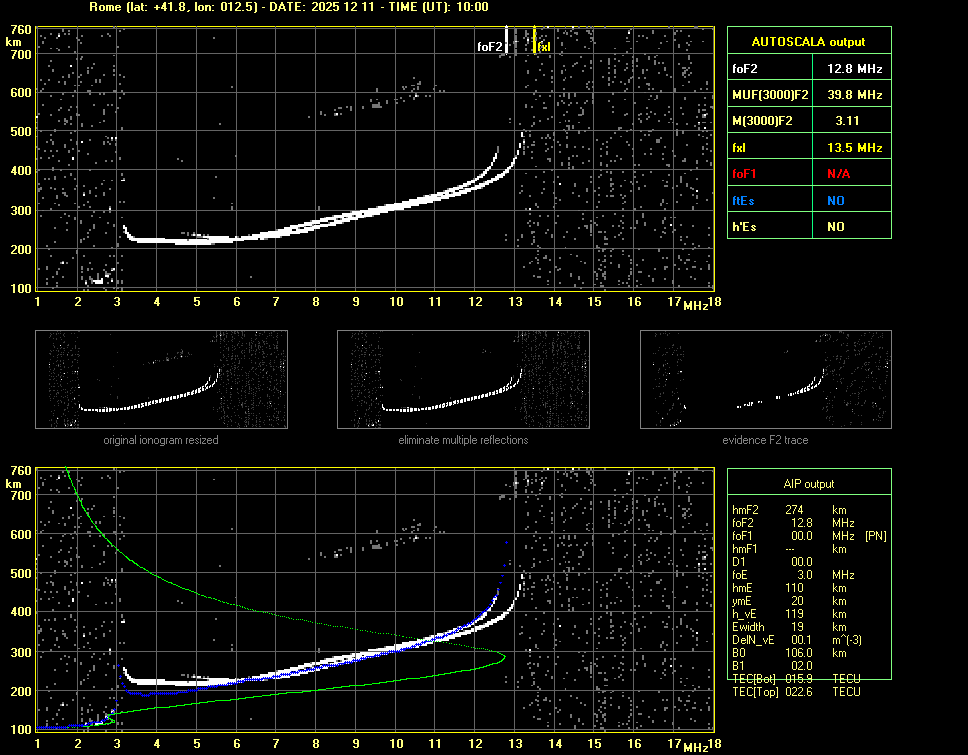Screen dimensions: 968x755
Task: Click the blue ftEs label
Action: coord(743,200)
